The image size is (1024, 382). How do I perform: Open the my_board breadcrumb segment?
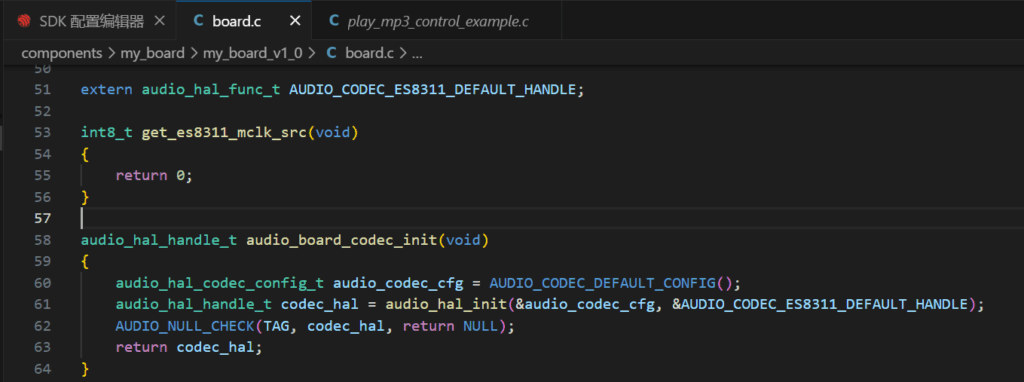152,53
